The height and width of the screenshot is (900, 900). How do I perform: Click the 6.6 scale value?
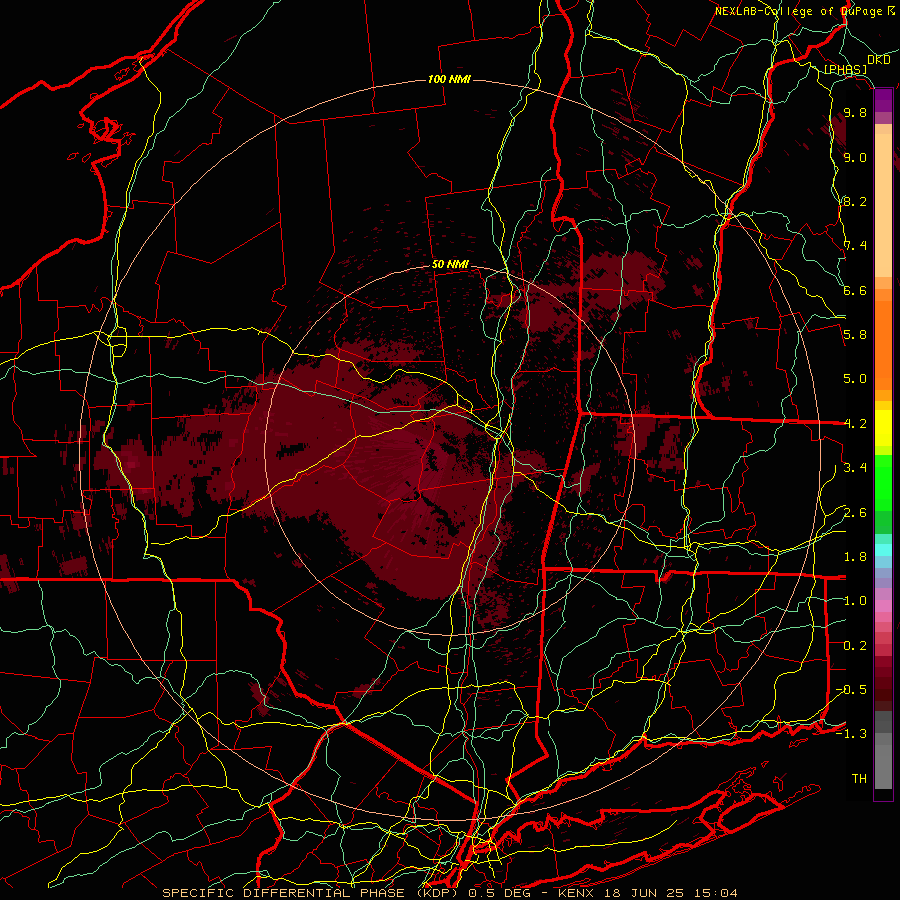pos(855,290)
